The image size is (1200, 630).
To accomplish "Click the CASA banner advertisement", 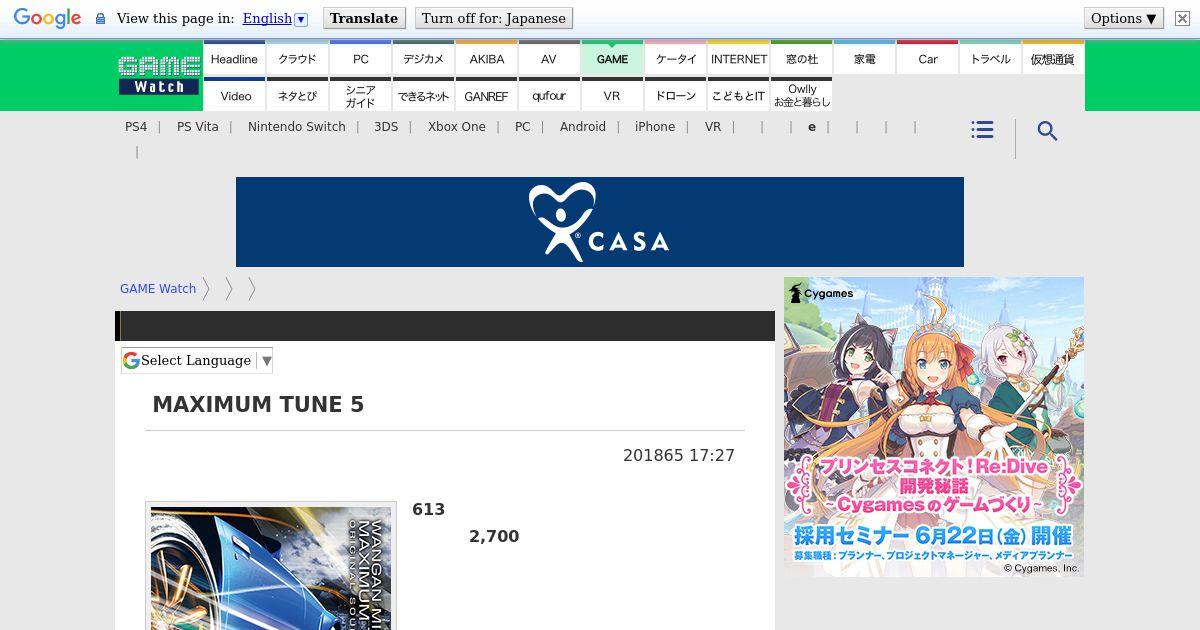I will pyautogui.click(x=600, y=222).
